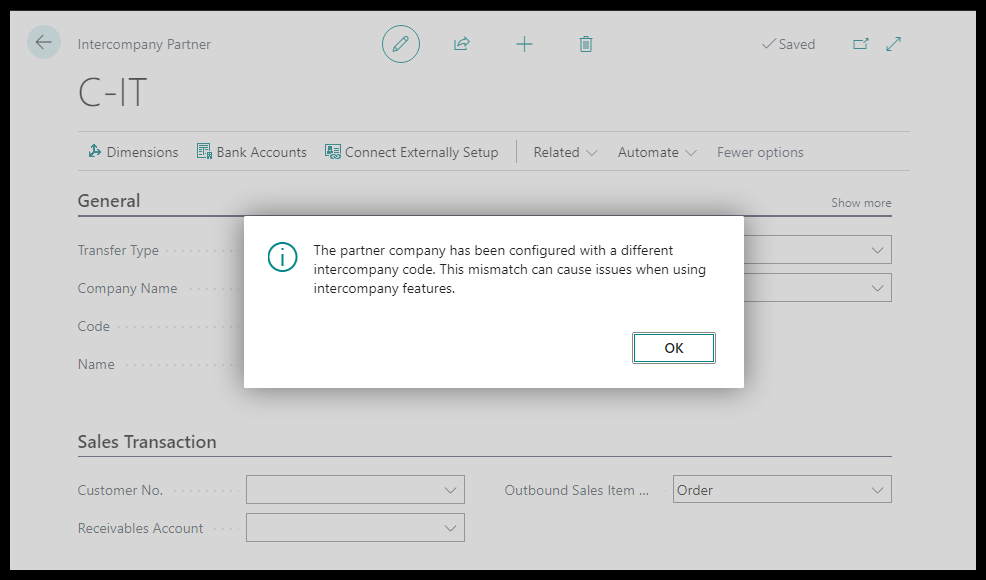The width and height of the screenshot is (986, 580).
Task: Click the info icon in dialog
Action: 282,257
